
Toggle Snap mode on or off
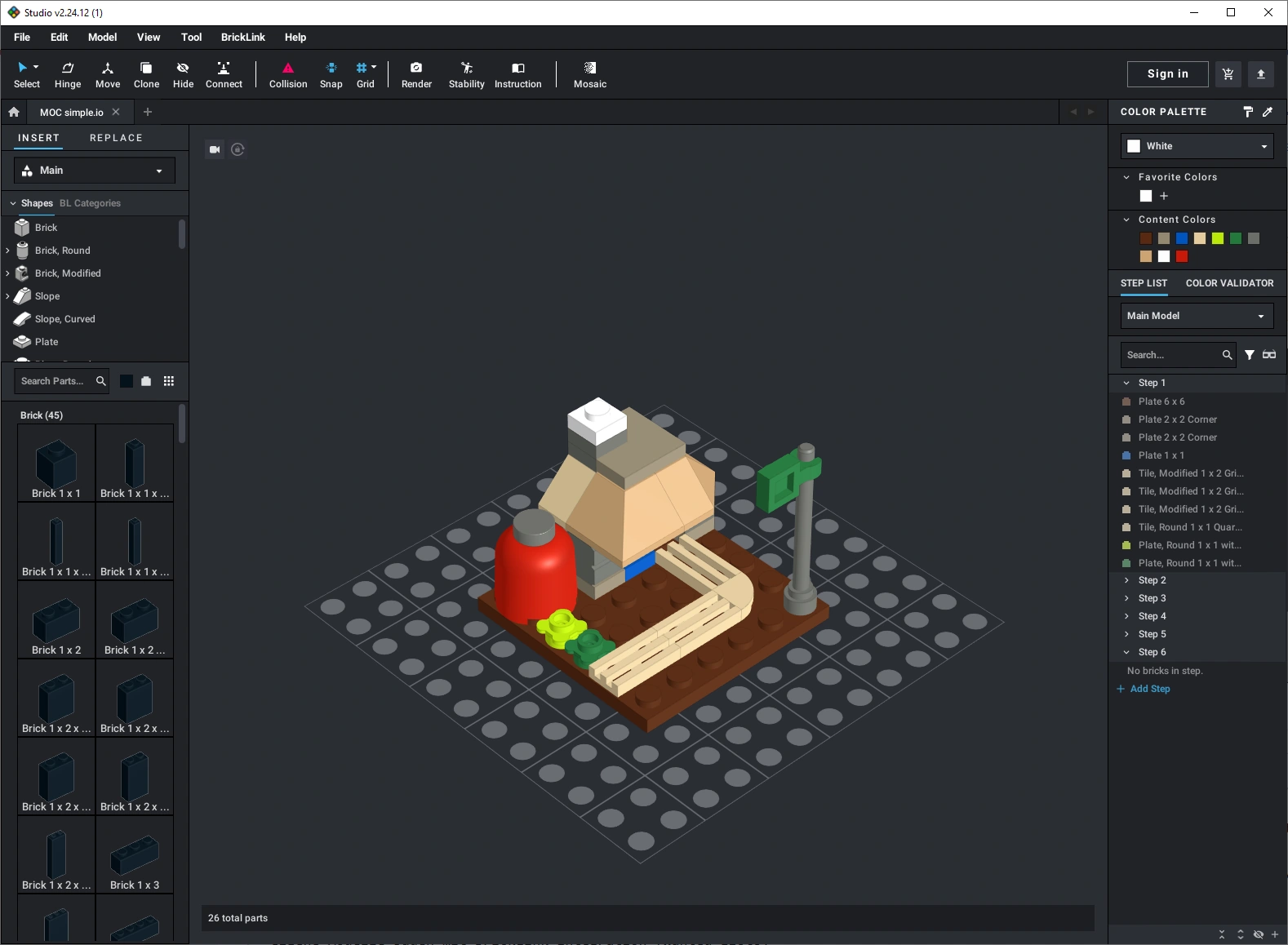(x=331, y=74)
